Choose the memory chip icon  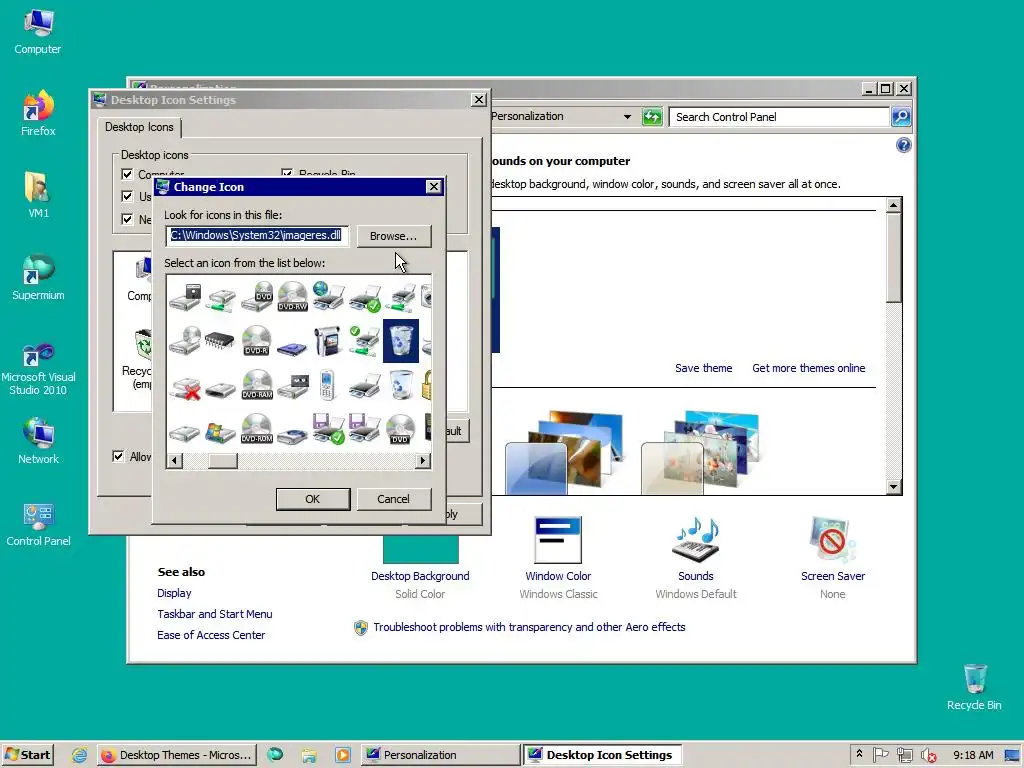(219, 340)
